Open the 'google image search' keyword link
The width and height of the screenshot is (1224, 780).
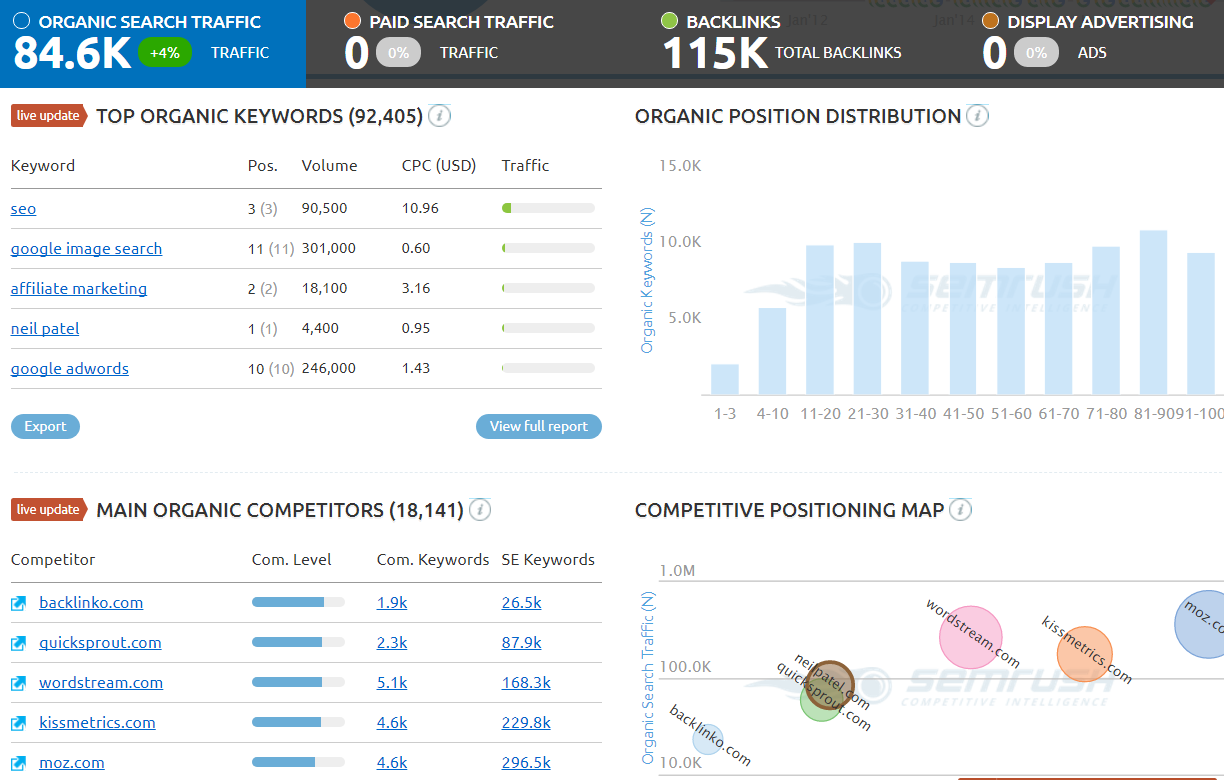click(86, 249)
